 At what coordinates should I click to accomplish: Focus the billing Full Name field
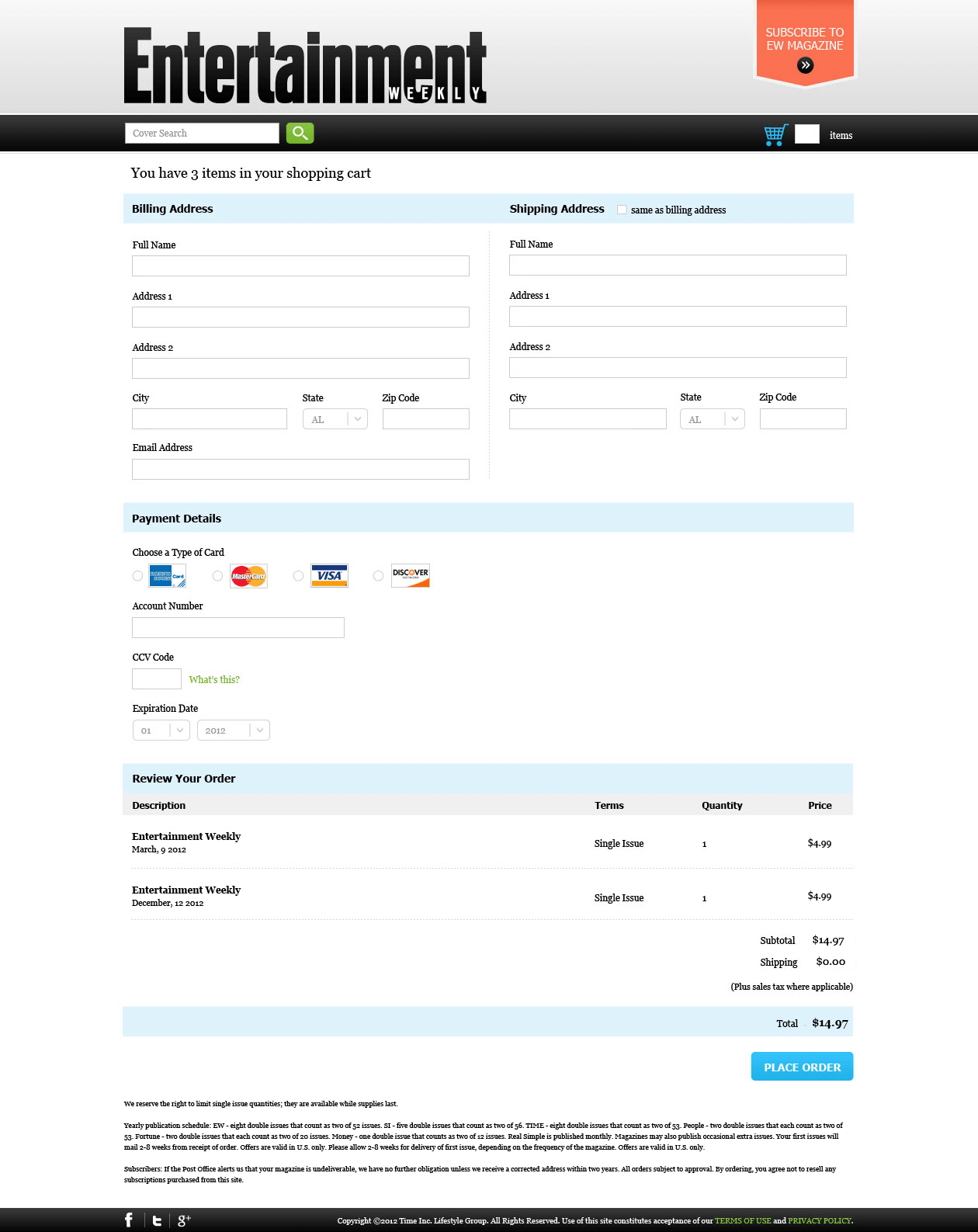[300, 265]
